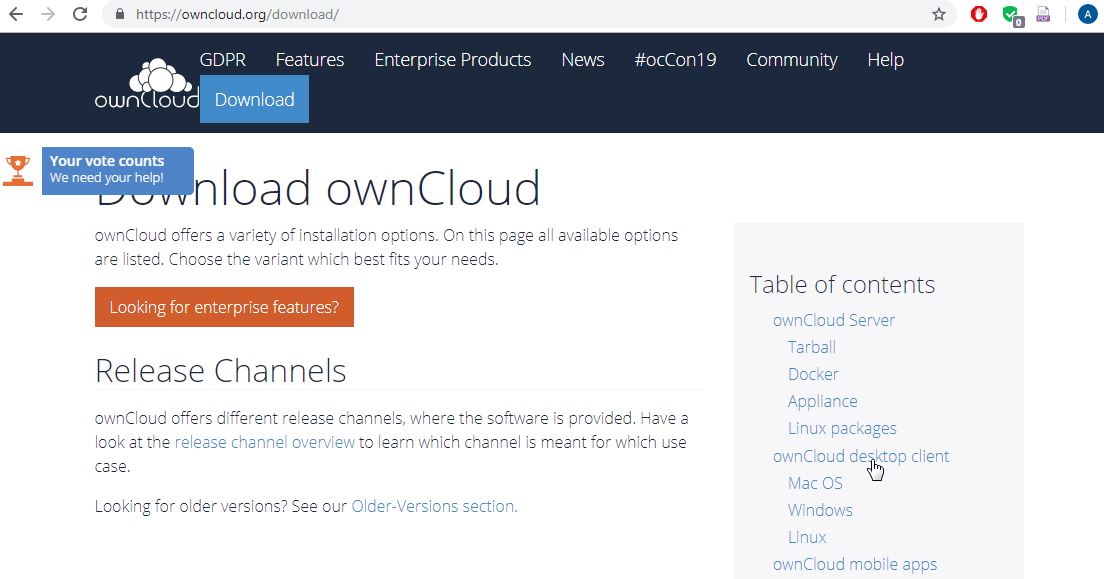1104x579 pixels.
Task: Jump to Tarball in table of contents
Action: (x=812, y=347)
